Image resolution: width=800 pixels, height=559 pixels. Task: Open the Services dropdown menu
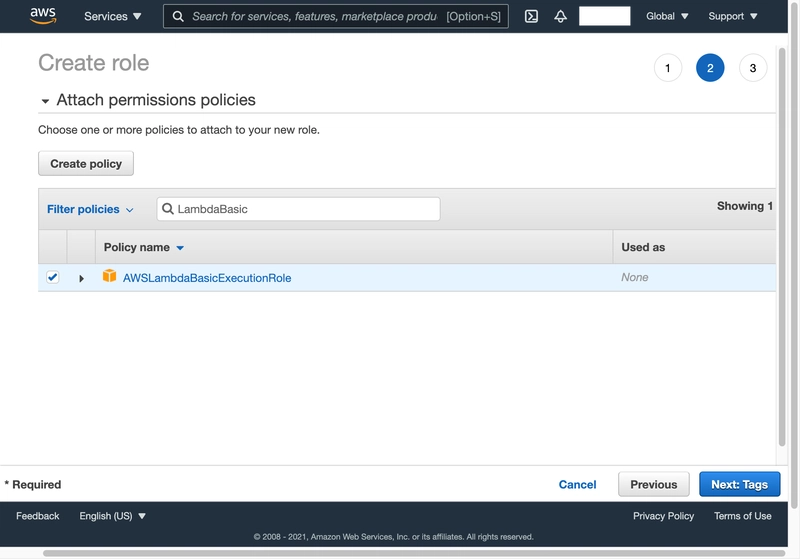[x=113, y=16]
